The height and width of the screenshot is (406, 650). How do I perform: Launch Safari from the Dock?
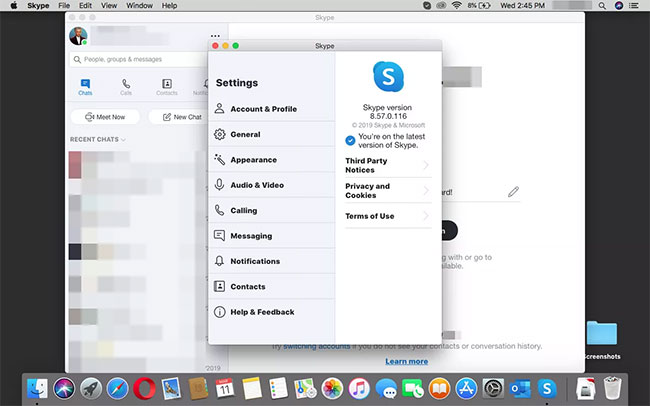point(118,389)
